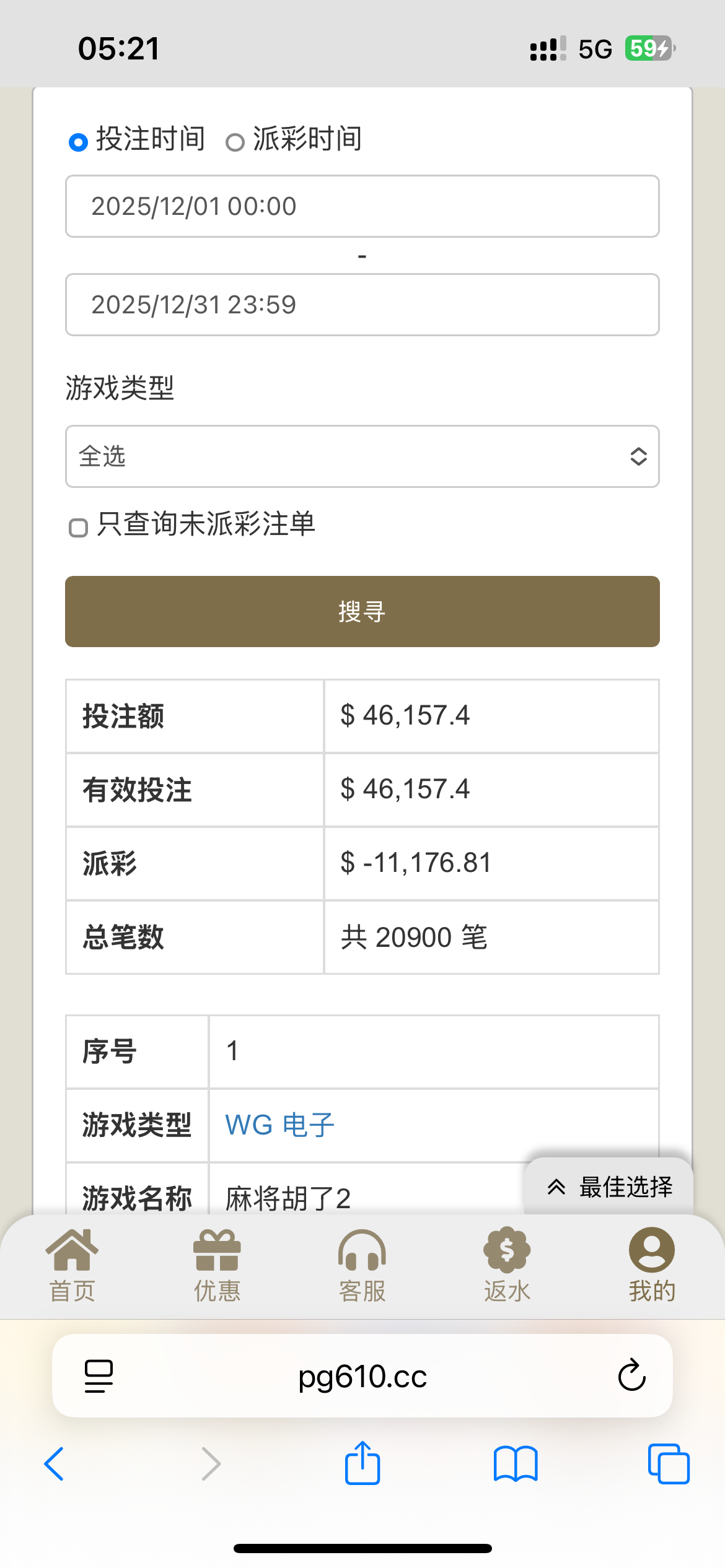The image size is (725, 1568).
Task: Reload the page with the refresh icon
Action: [631, 1376]
